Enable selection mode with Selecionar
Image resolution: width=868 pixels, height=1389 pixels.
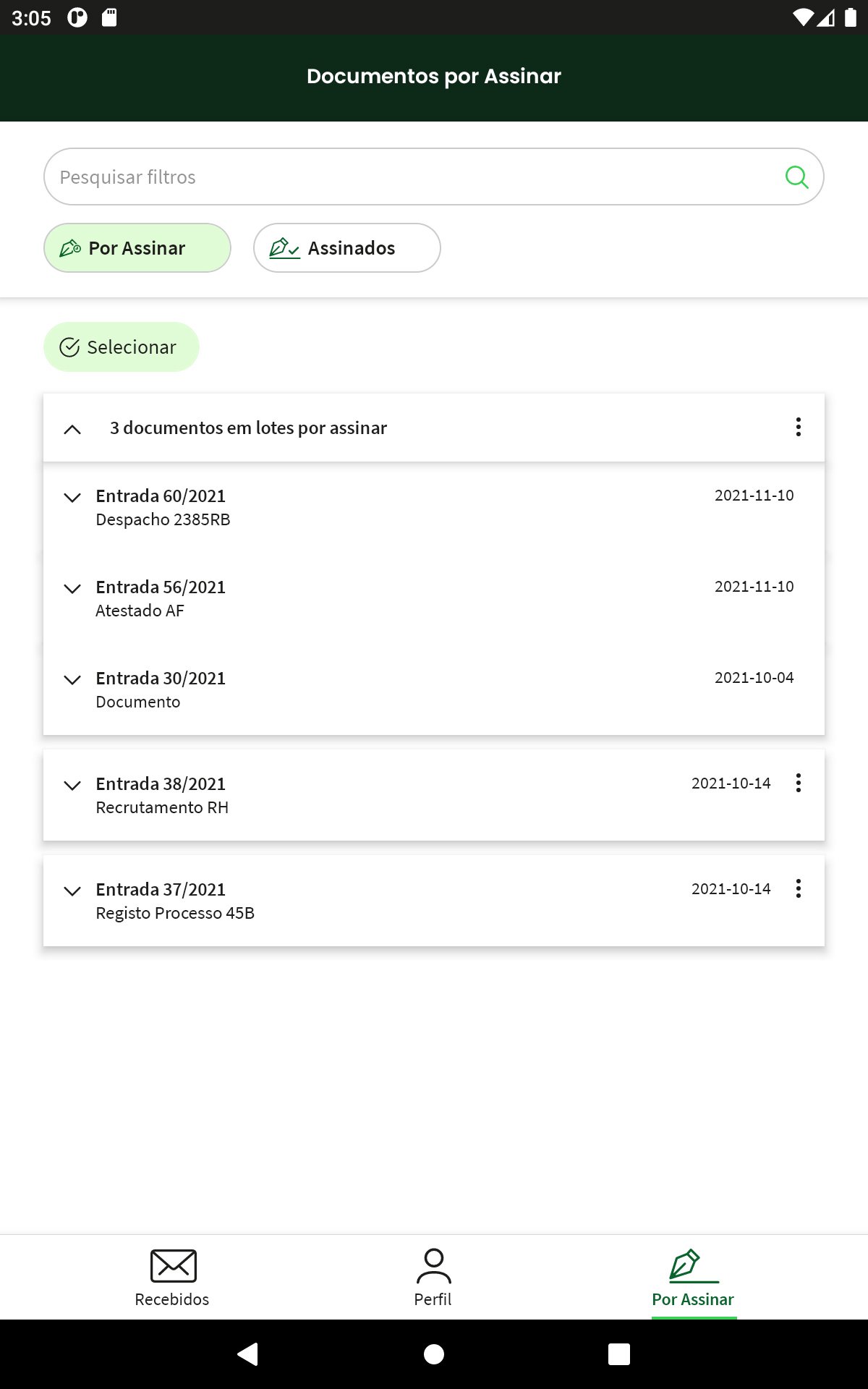122,347
